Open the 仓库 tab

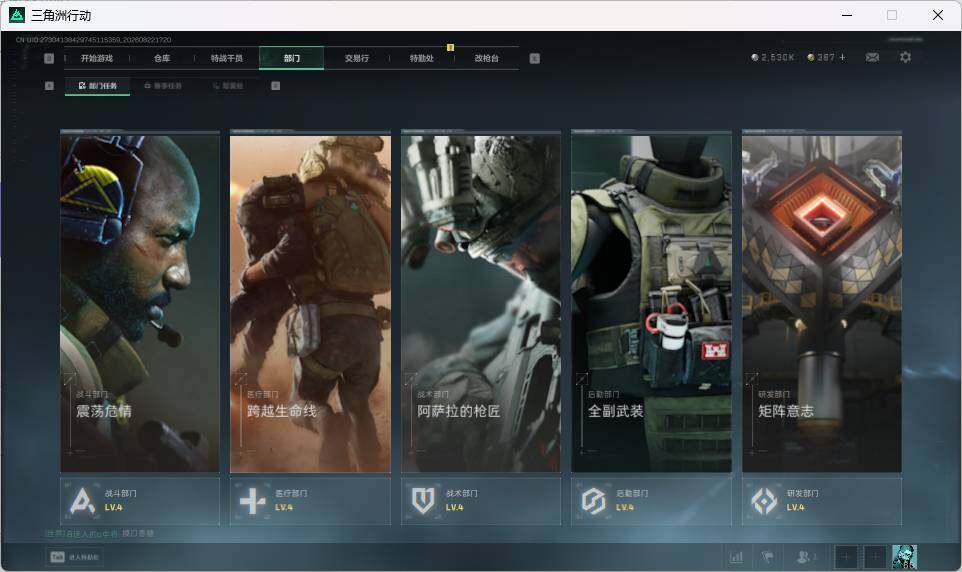[162, 58]
